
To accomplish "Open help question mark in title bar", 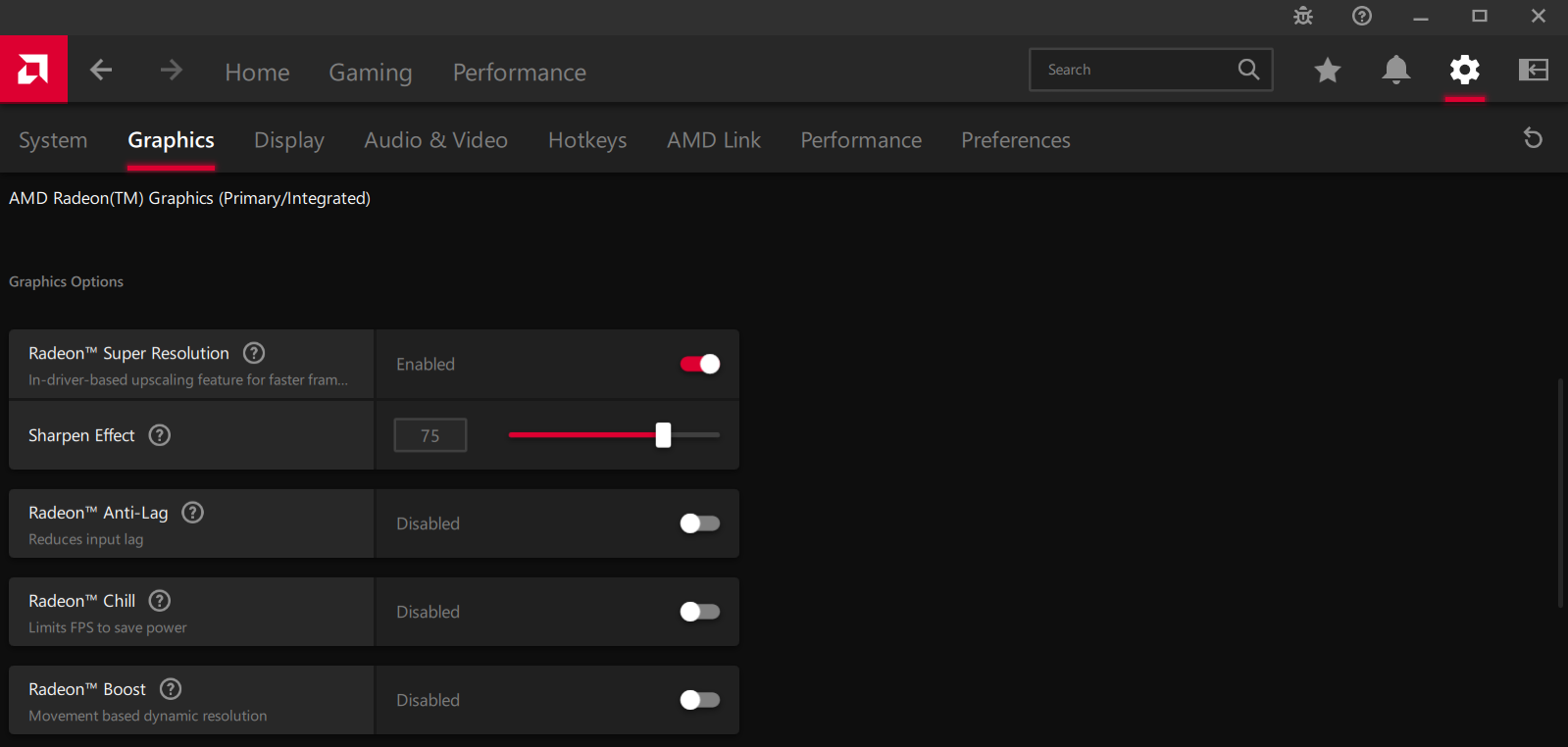I will point(1362,16).
